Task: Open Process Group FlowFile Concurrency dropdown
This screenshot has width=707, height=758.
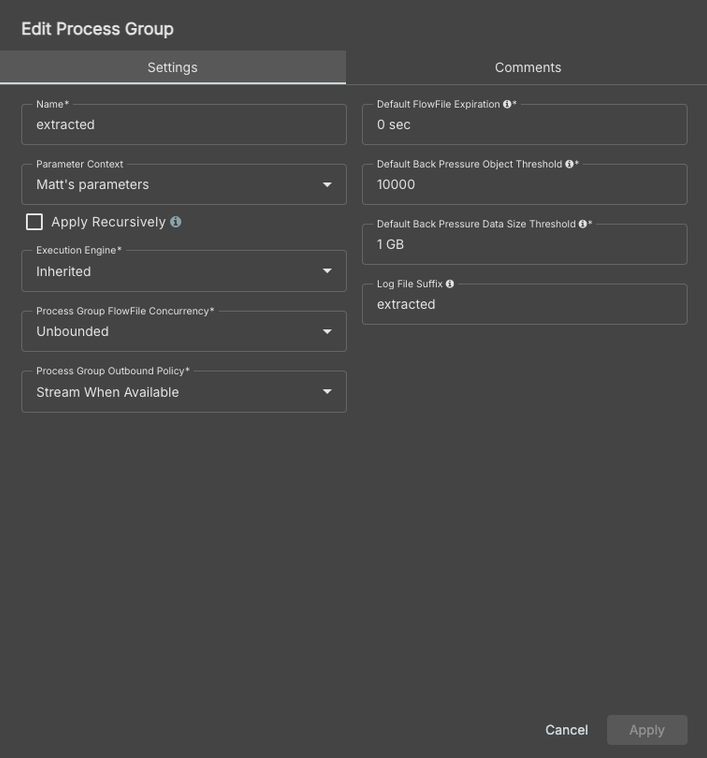Action: [x=184, y=332]
